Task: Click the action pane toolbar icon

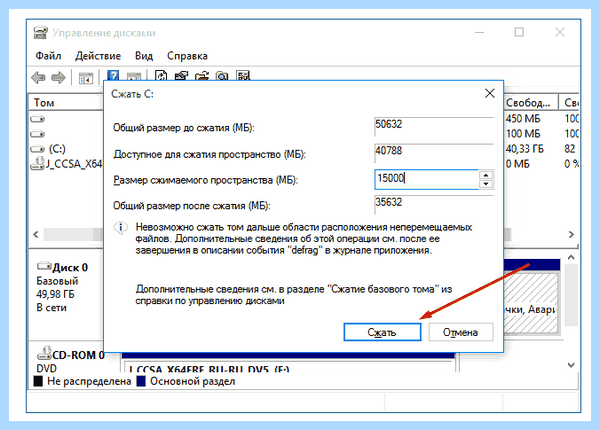Action: (x=134, y=76)
